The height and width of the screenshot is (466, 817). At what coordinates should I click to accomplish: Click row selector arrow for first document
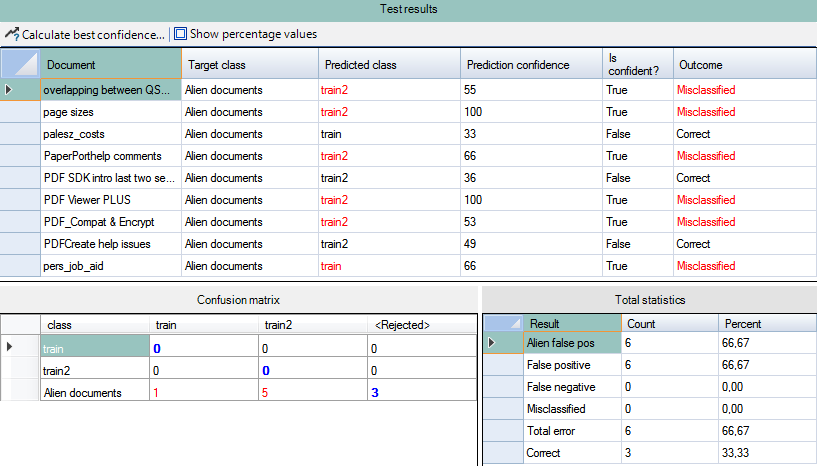click(10, 90)
